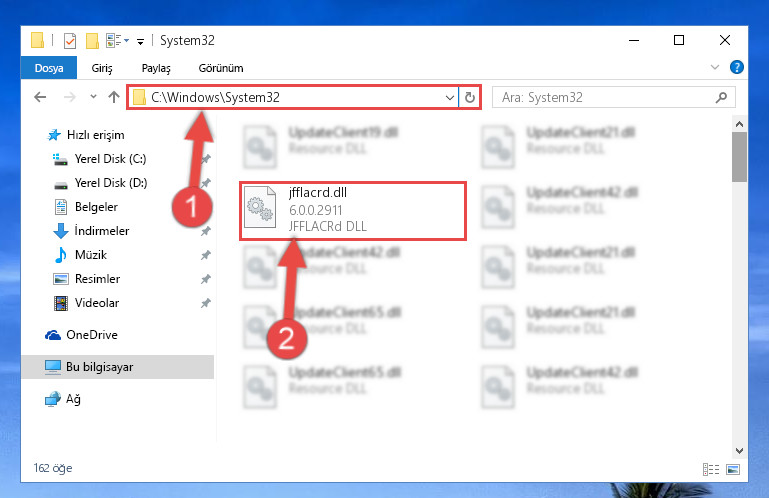Minimize the System32 window

634,41
